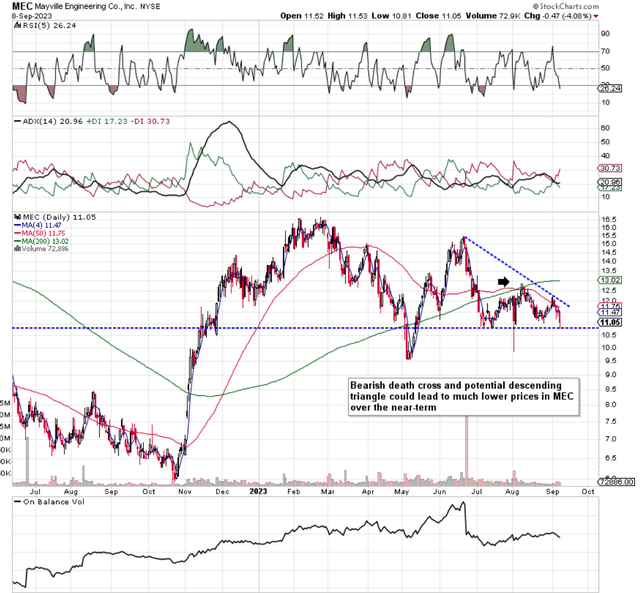Click the Feb month label on time axis

click(293, 491)
